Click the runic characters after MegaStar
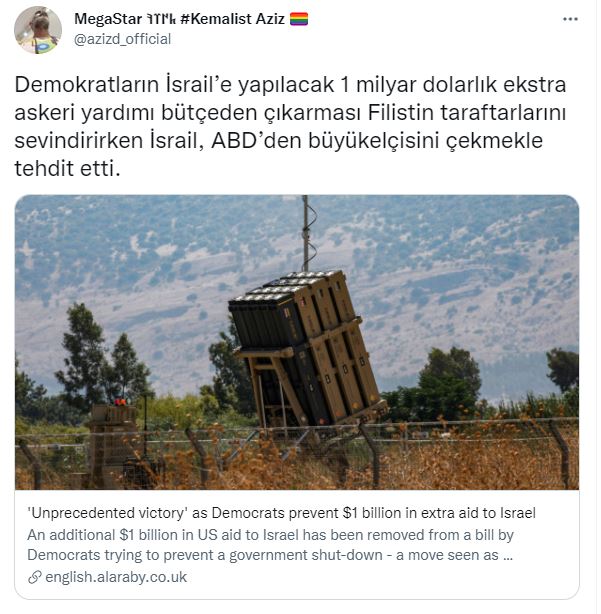 [x=162, y=19]
